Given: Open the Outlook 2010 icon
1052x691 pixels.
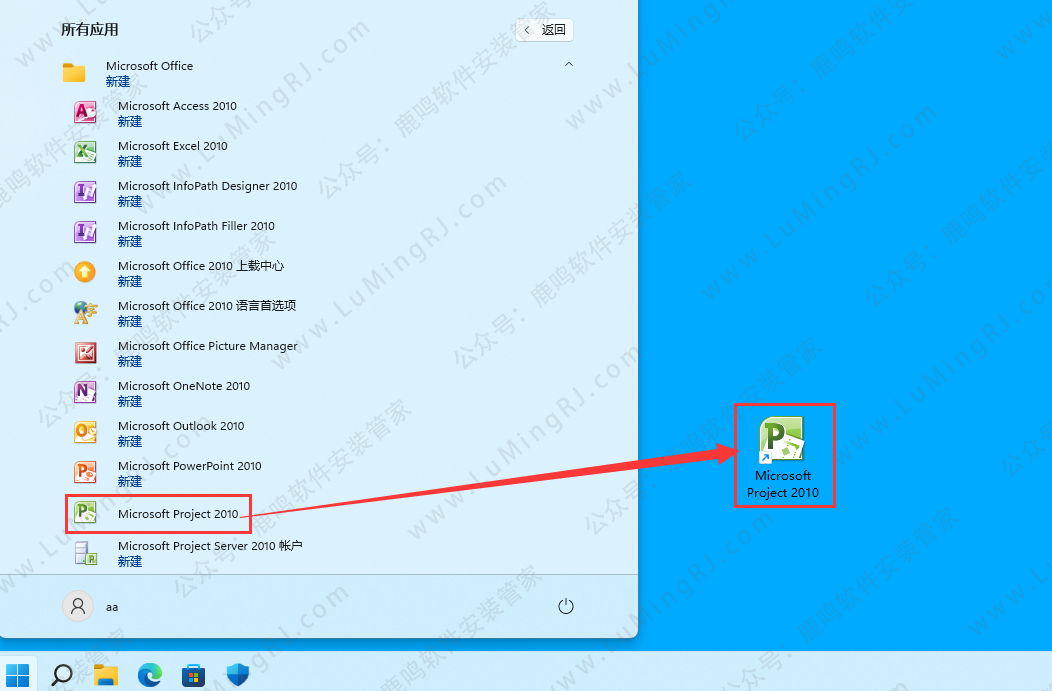Looking at the screenshot, I should click(85, 432).
